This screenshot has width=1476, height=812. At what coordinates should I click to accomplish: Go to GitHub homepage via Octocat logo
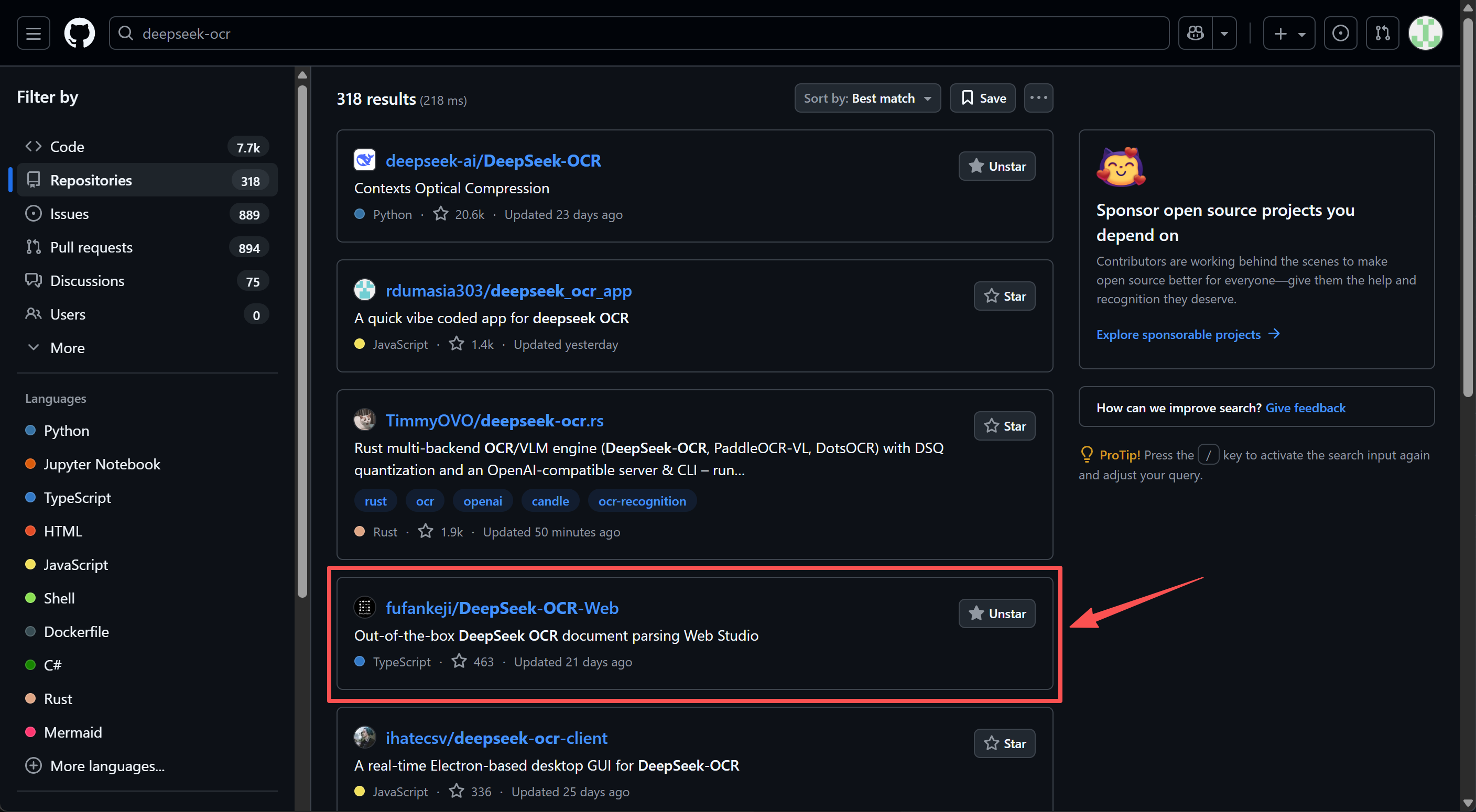pyautogui.click(x=79, y=33)
